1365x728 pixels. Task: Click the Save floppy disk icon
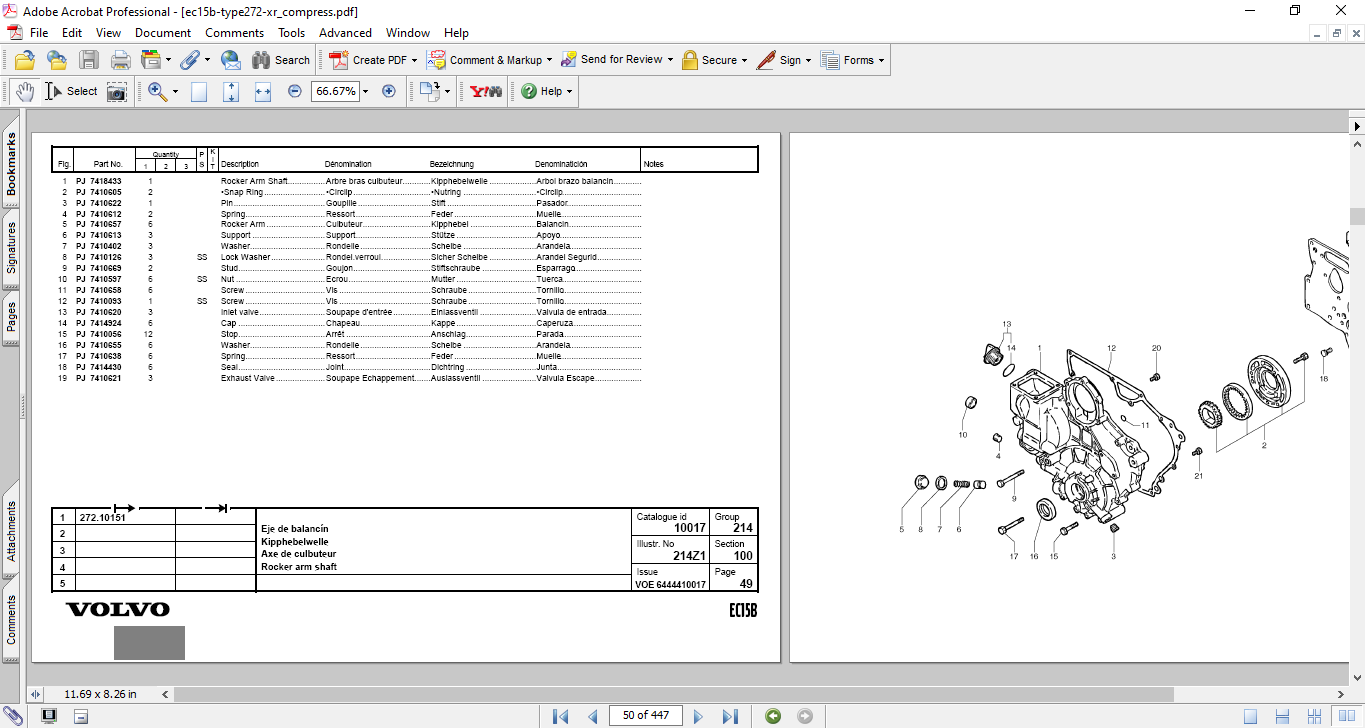[x=89, y=60]
